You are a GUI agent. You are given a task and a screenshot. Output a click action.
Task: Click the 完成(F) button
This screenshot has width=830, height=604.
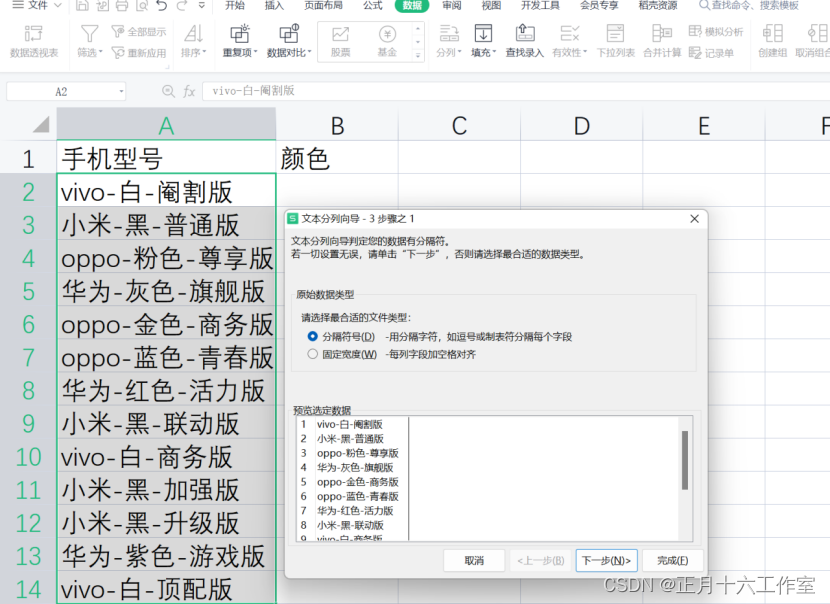(x=673, y=561)
